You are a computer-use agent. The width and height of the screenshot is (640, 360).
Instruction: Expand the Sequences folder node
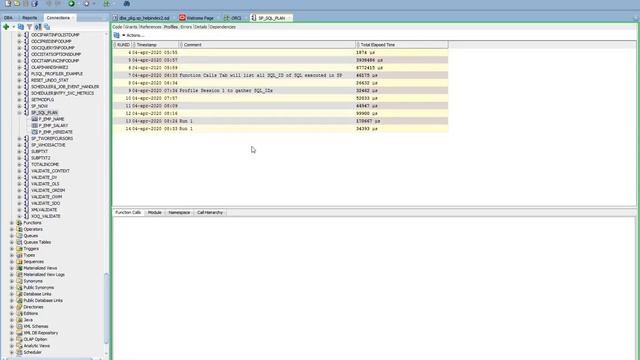pos(12,262)
